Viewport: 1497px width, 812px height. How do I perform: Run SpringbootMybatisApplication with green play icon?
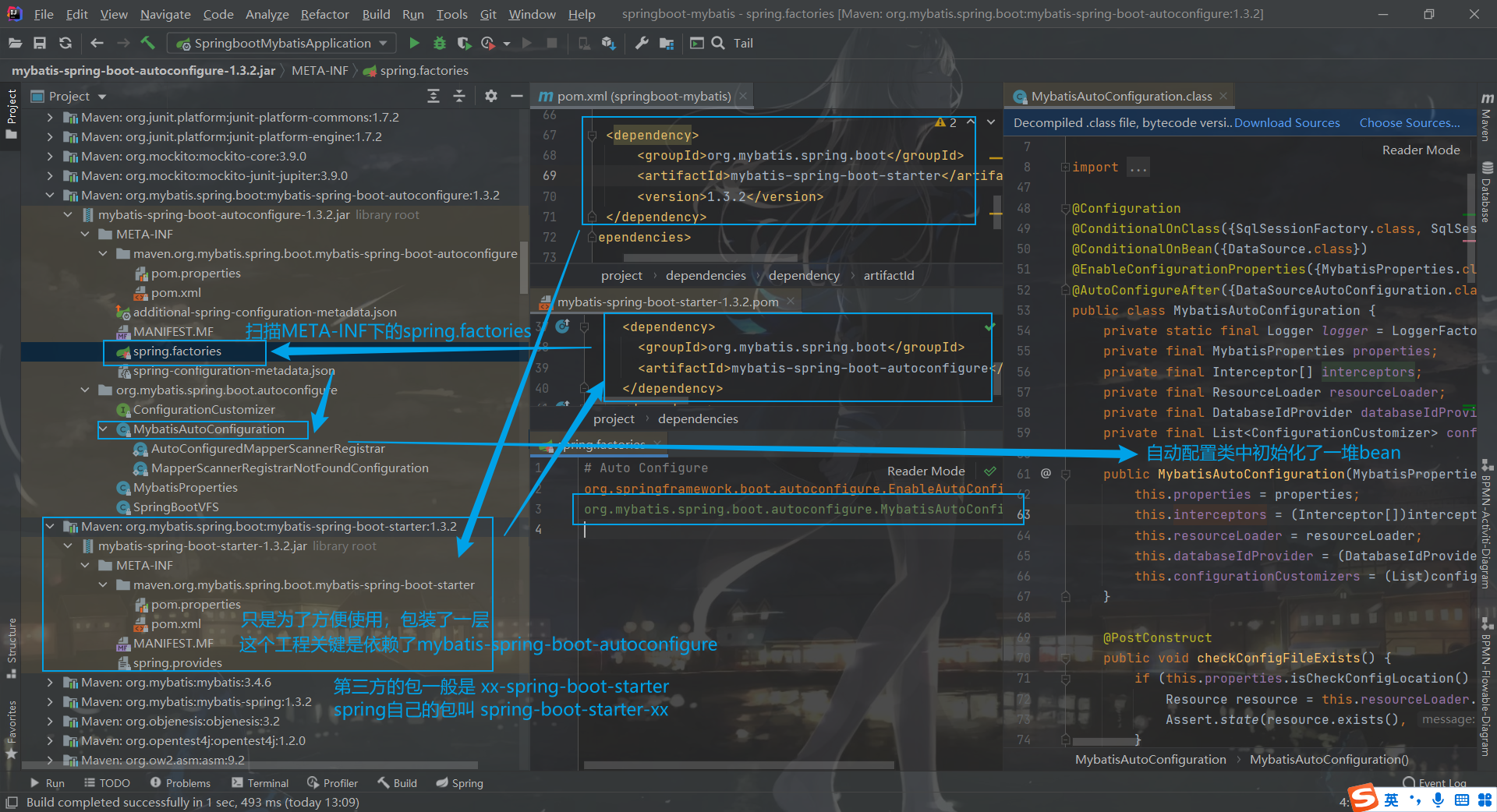click(414, 43)
